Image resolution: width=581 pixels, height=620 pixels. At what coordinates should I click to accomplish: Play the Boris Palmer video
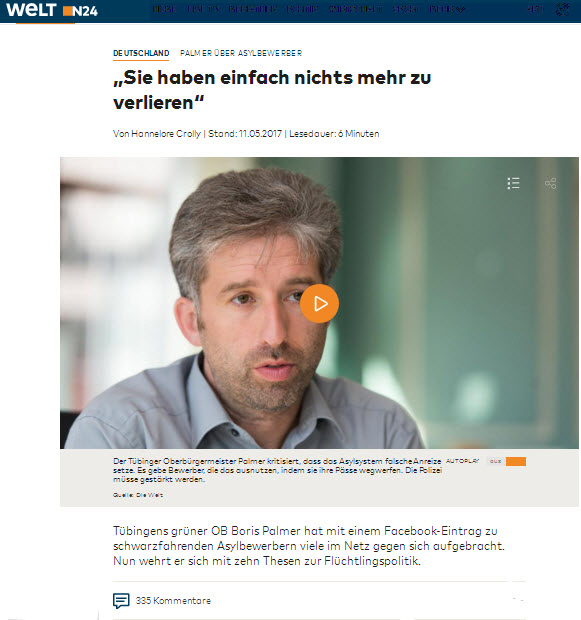click(319, 304)
